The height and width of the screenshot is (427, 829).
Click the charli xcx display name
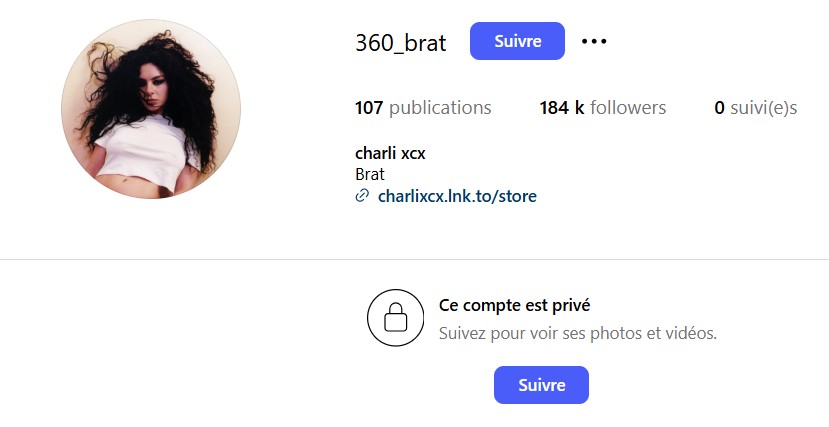(390, 153)
